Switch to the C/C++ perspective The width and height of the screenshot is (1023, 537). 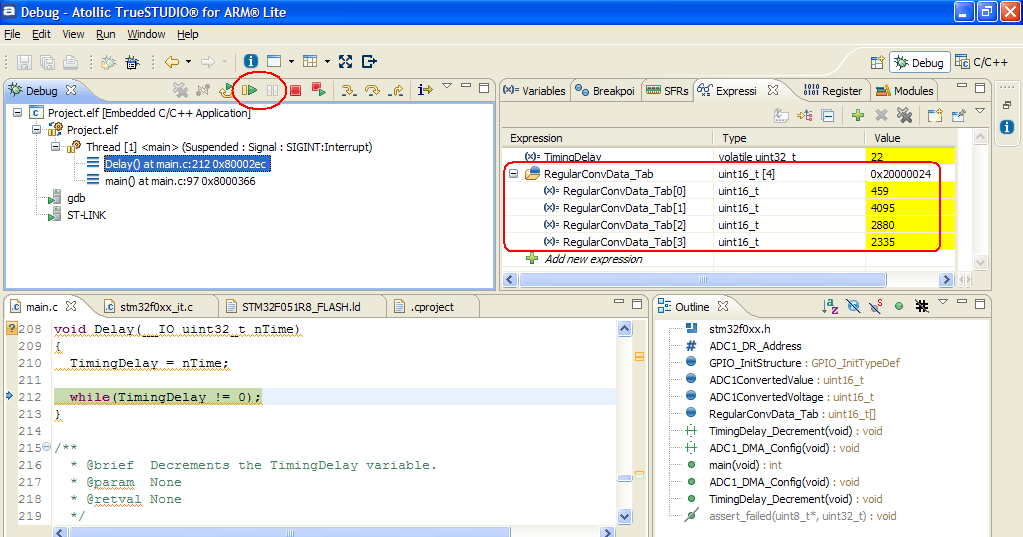pyautogui.click(x=982, y=63)
